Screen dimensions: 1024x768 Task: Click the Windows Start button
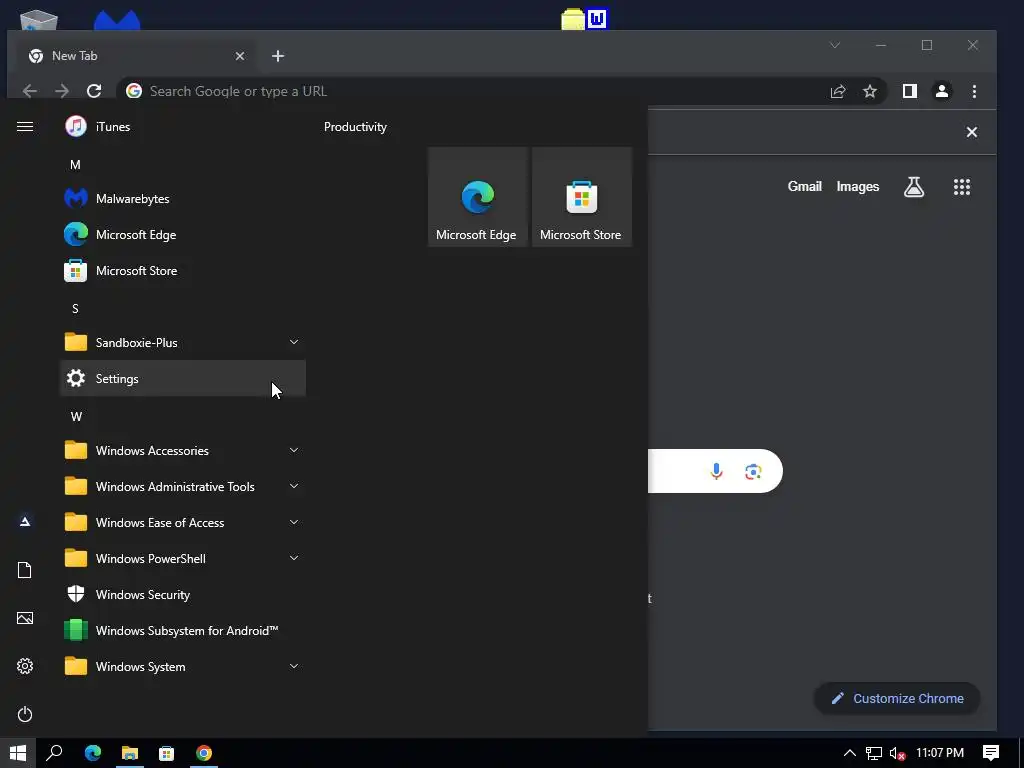click(x=18, y=753)
